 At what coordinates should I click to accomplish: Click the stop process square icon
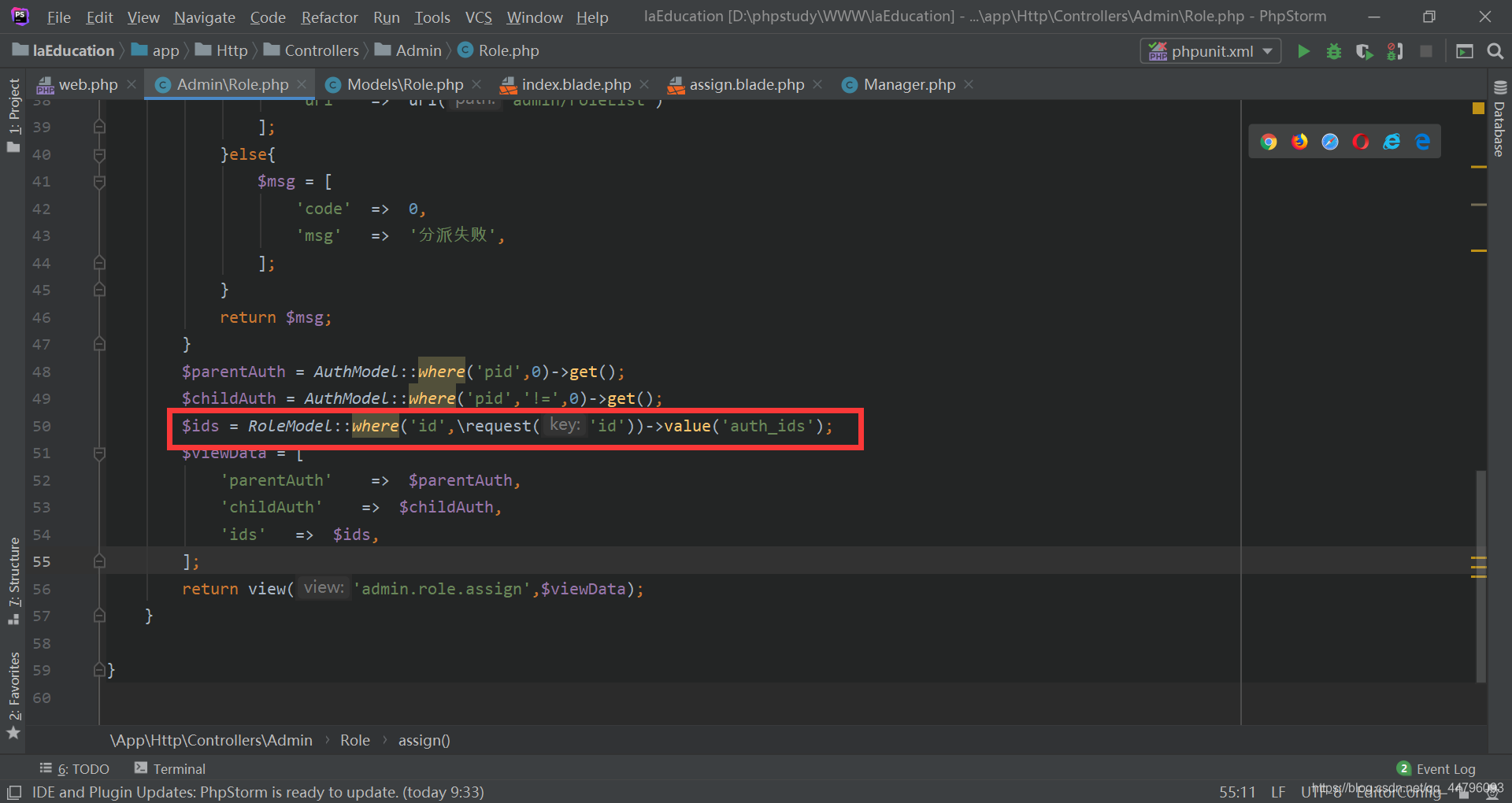pyautogui.click(x=1425, y=51)
